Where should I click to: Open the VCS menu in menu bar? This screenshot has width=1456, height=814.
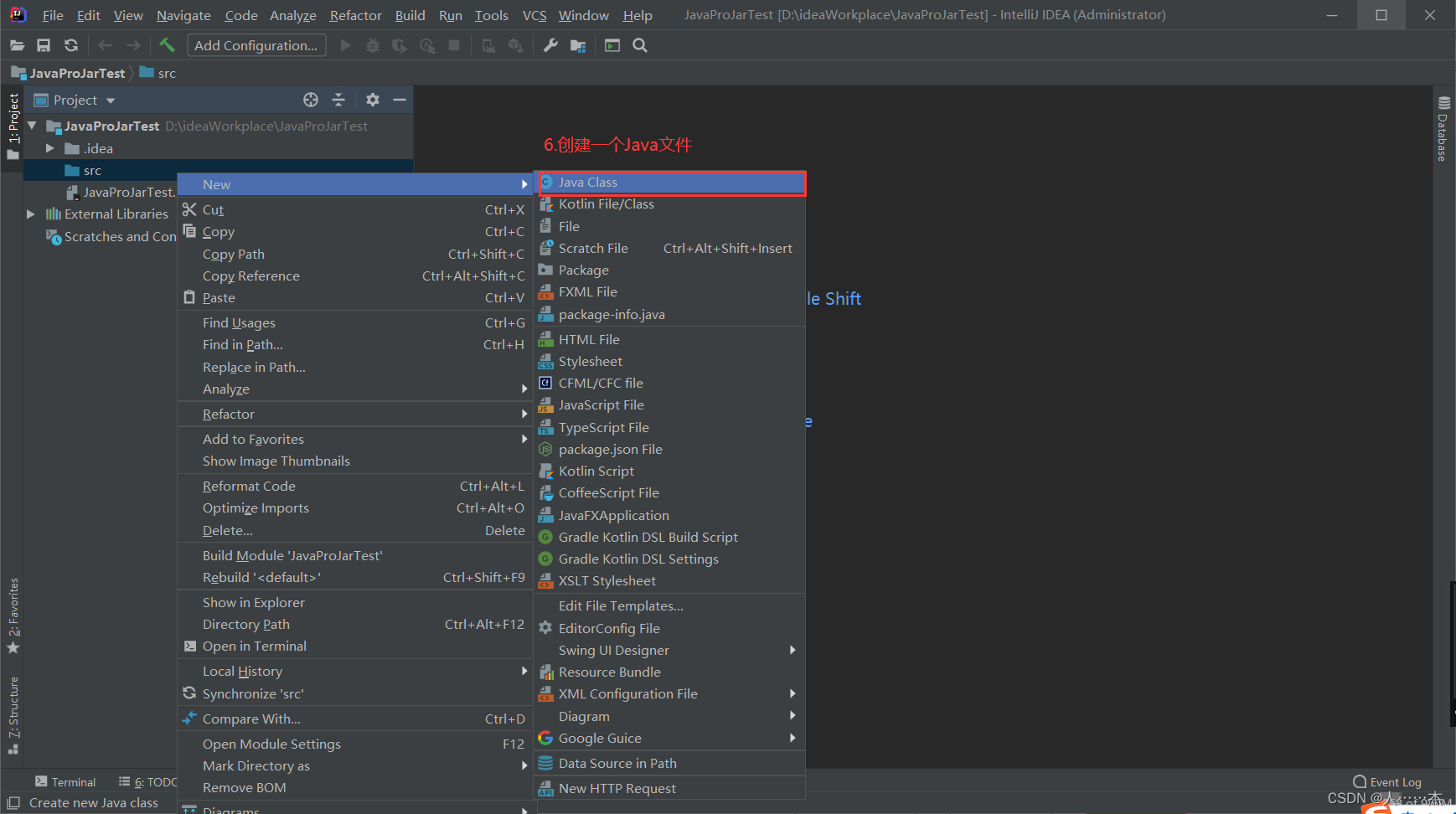(534, 15)
